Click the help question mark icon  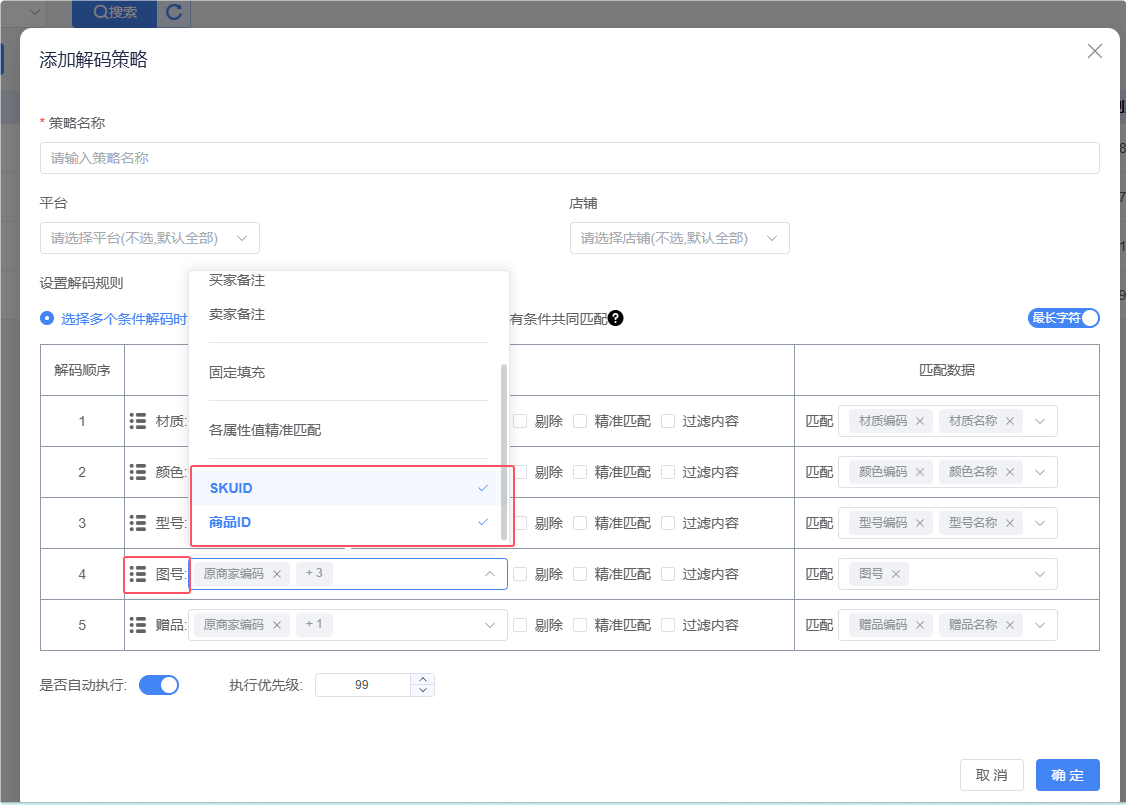tap(616, 318)
